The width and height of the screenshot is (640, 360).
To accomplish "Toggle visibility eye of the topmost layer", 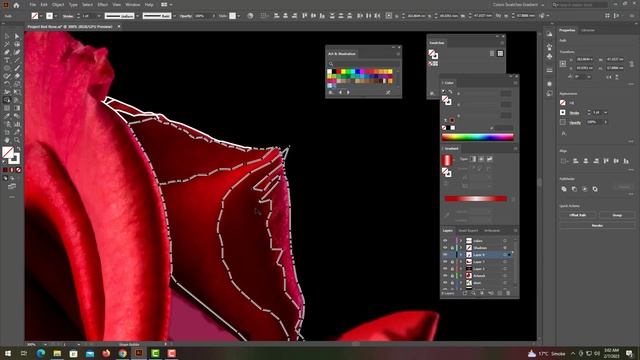I will 445,241.
